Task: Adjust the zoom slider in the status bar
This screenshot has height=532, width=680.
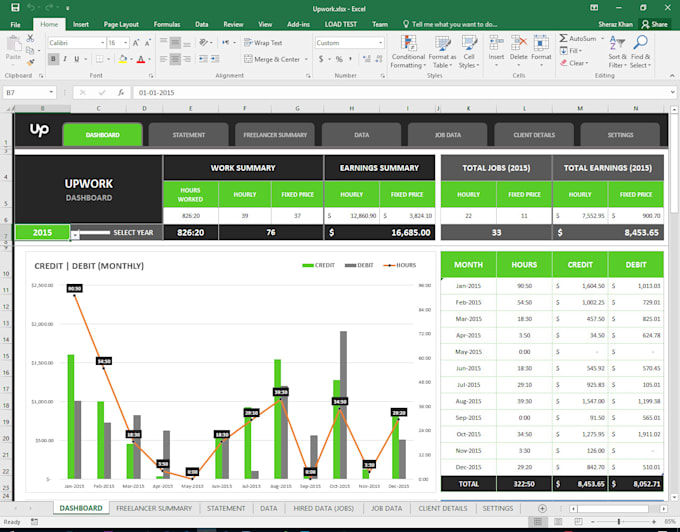Action: 620,521
